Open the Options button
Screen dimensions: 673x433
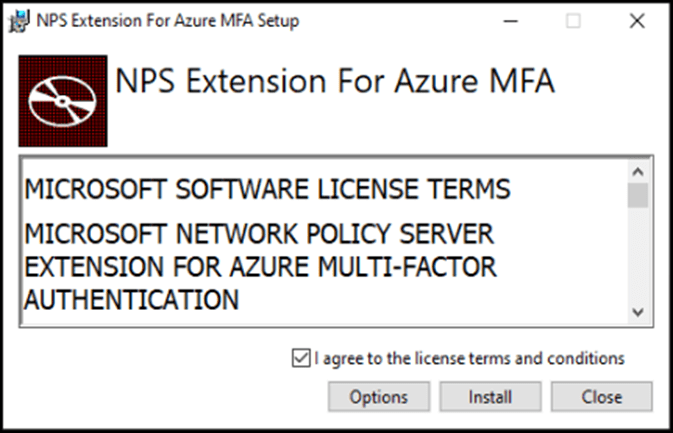tap(379, 397)
